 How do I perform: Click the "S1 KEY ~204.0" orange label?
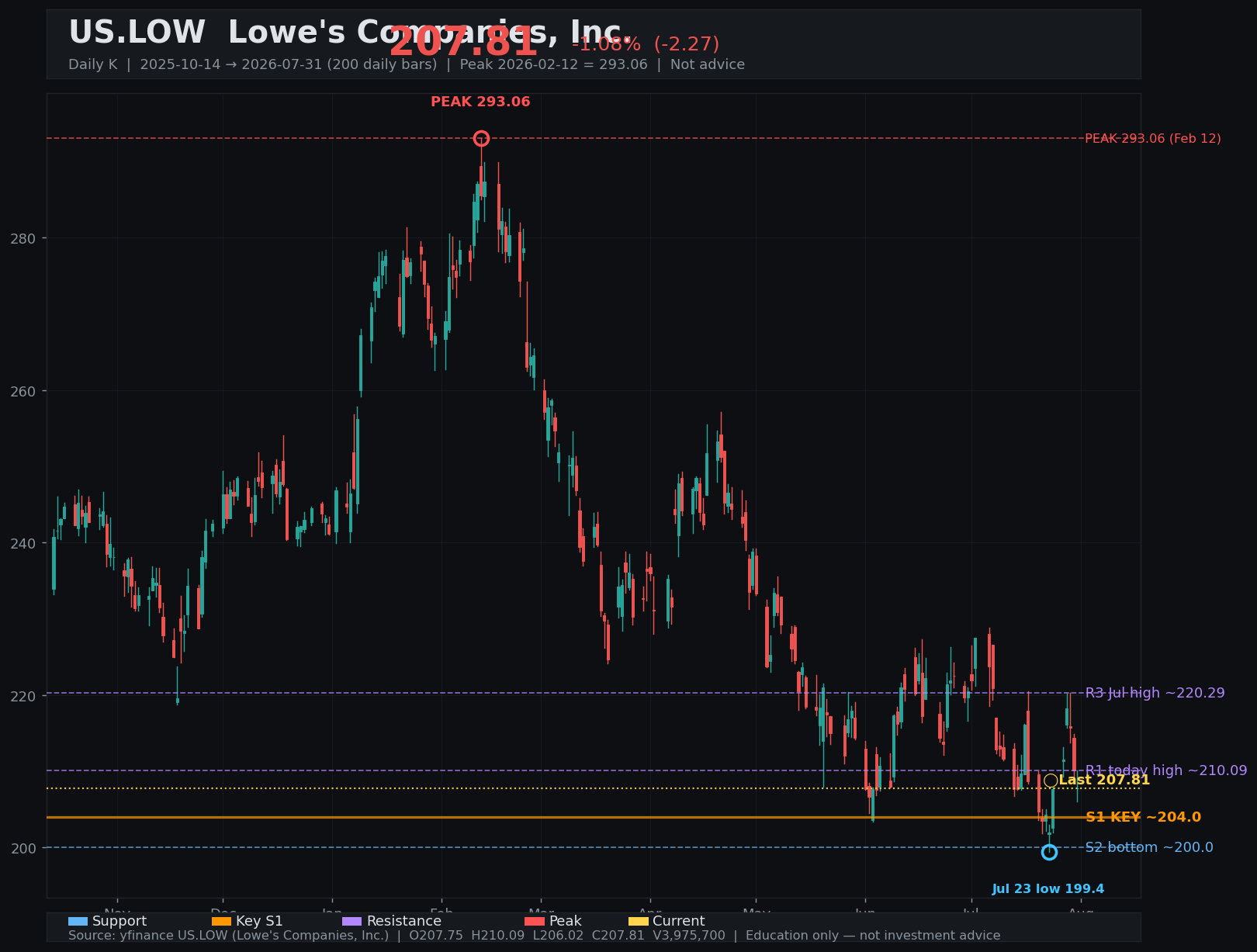pos(1143,817)
